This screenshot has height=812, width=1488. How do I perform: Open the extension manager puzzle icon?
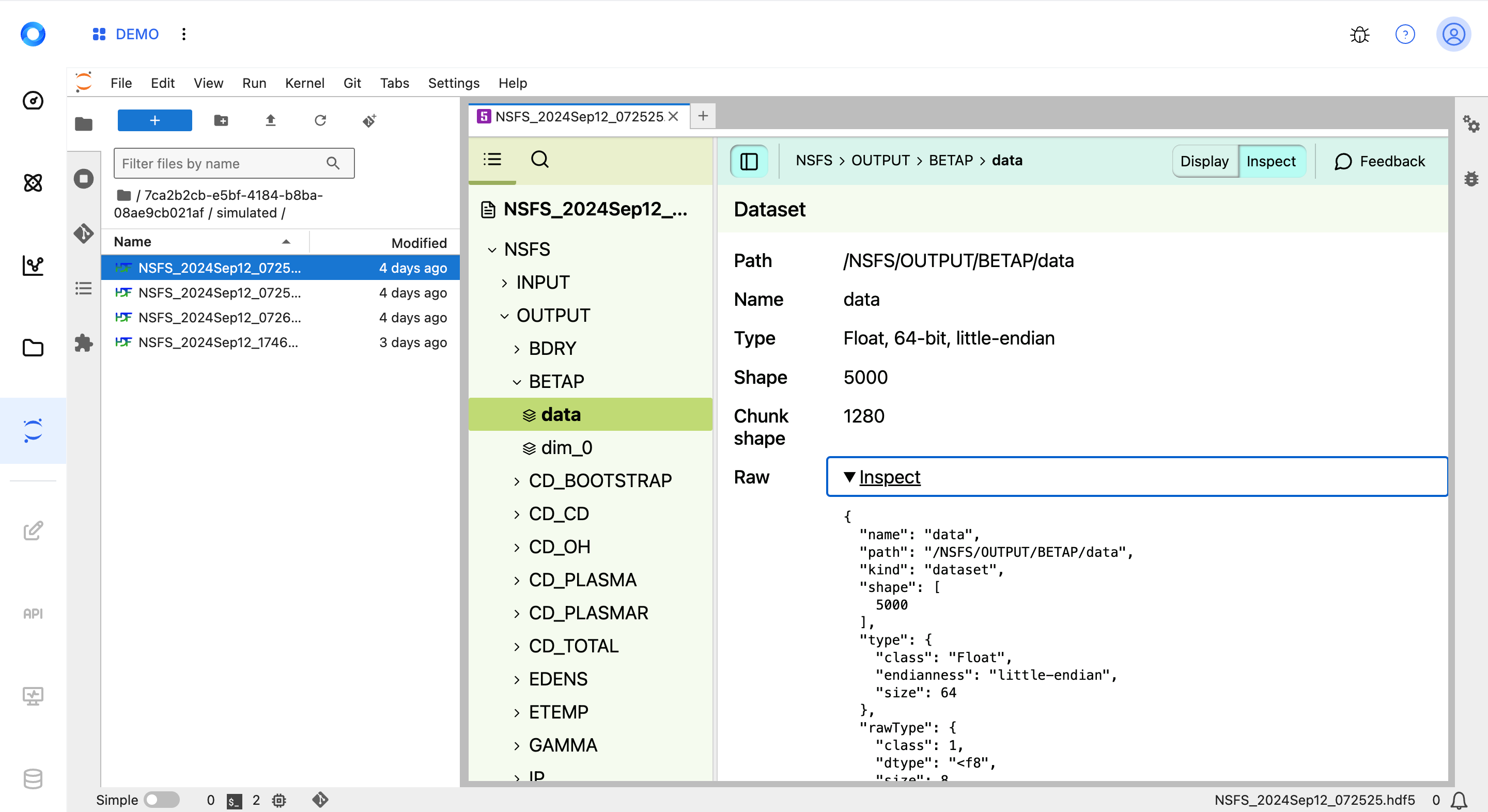click(x=84, y=343)
